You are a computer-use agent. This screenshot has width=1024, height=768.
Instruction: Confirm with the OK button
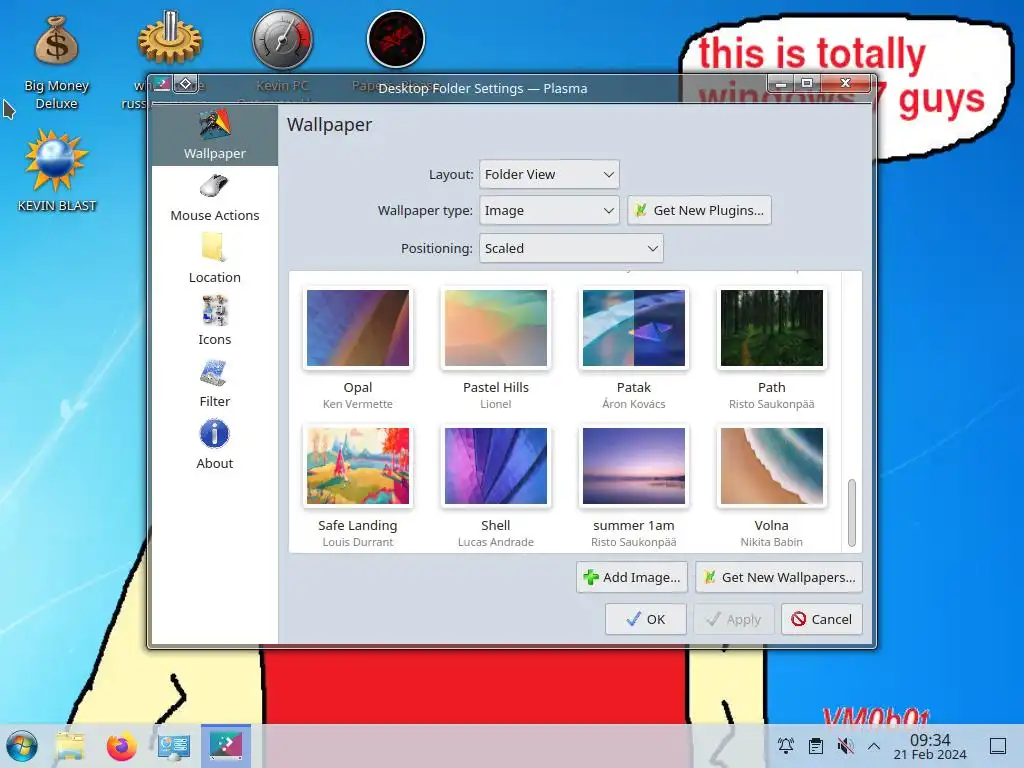pos(645,619)
